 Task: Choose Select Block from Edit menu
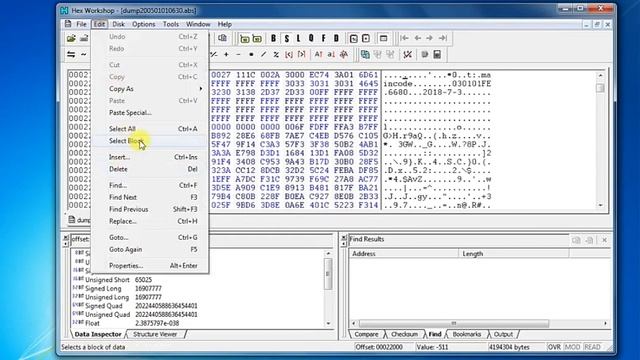(x=149, y=141)
